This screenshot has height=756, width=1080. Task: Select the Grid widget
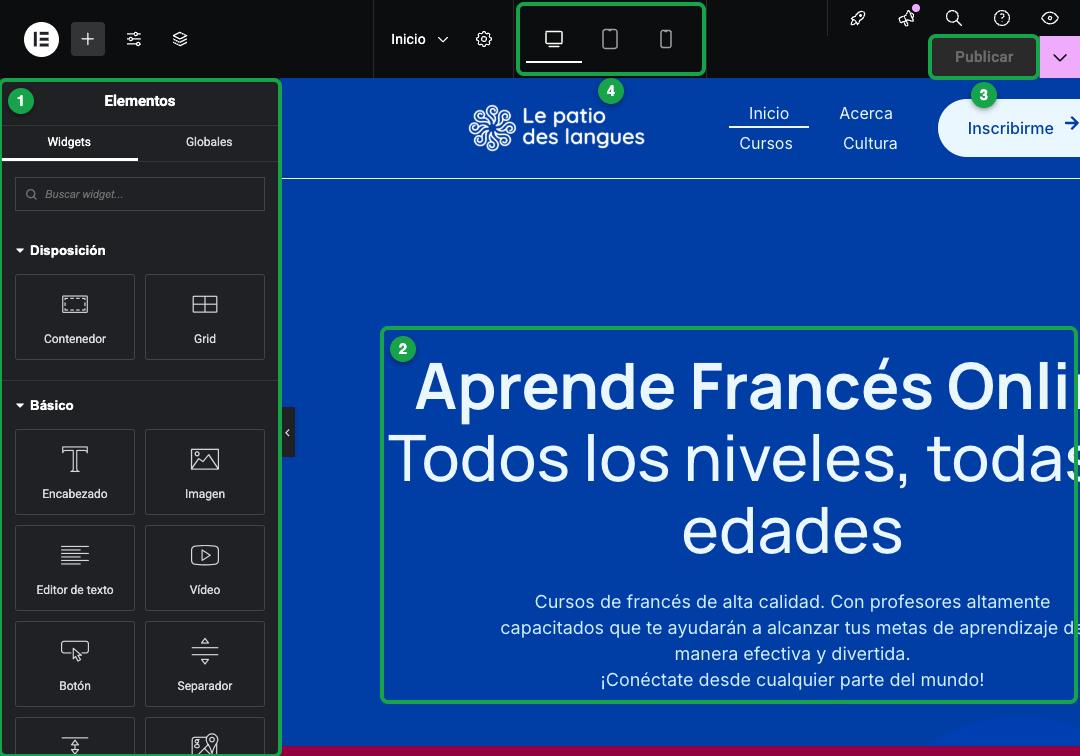point(205,317)
